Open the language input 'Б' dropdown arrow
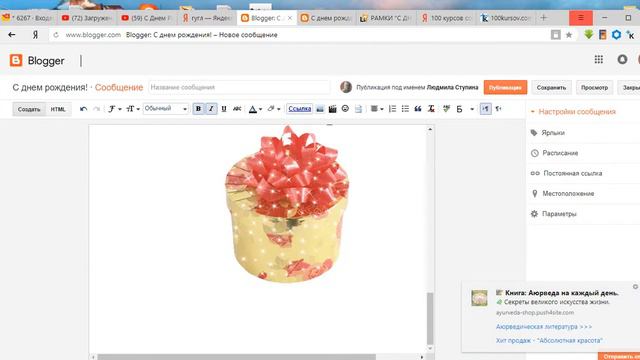The image size is (640, 360). click(472, 109)
